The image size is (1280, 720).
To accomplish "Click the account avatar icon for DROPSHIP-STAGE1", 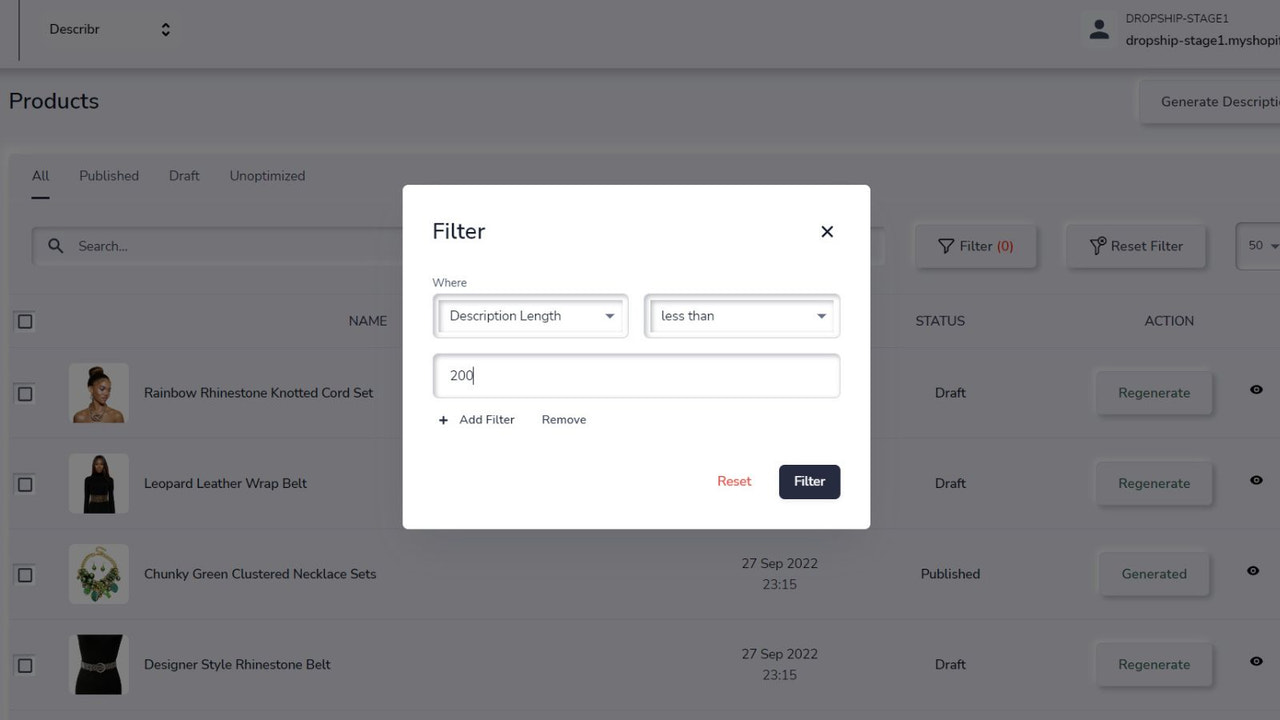I will click(1099, 29).
